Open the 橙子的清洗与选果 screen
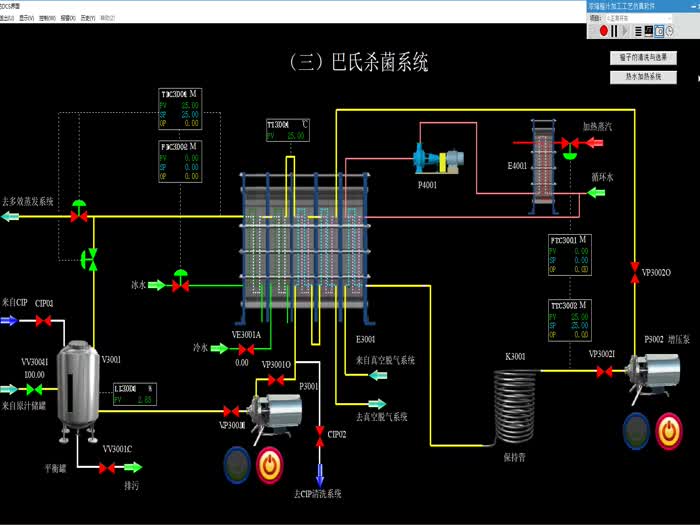This screenshot has width=700, height=525. [x=644, y=58]
